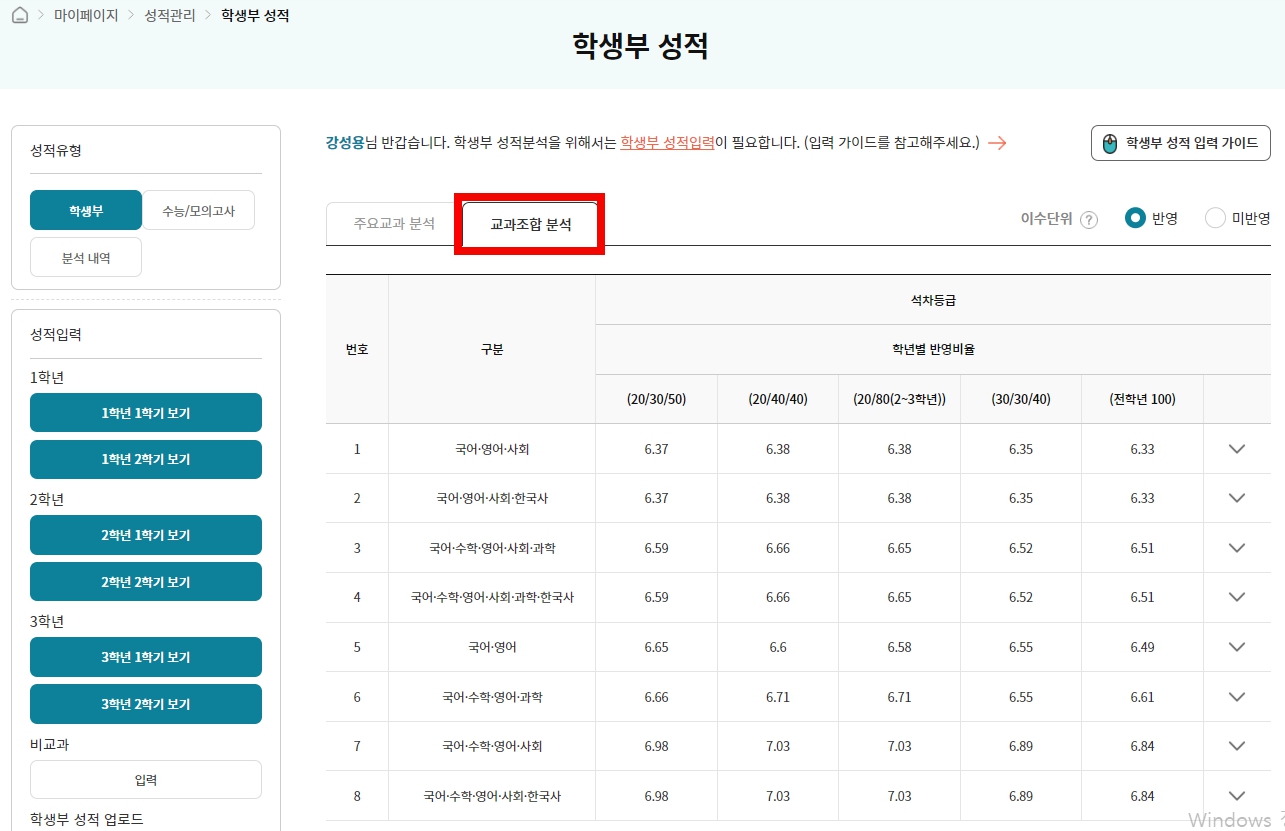The height and width of the screenshot is (831, 1285).
Task: Click 비교과 입력 button
Action: (x=146, y=780)
